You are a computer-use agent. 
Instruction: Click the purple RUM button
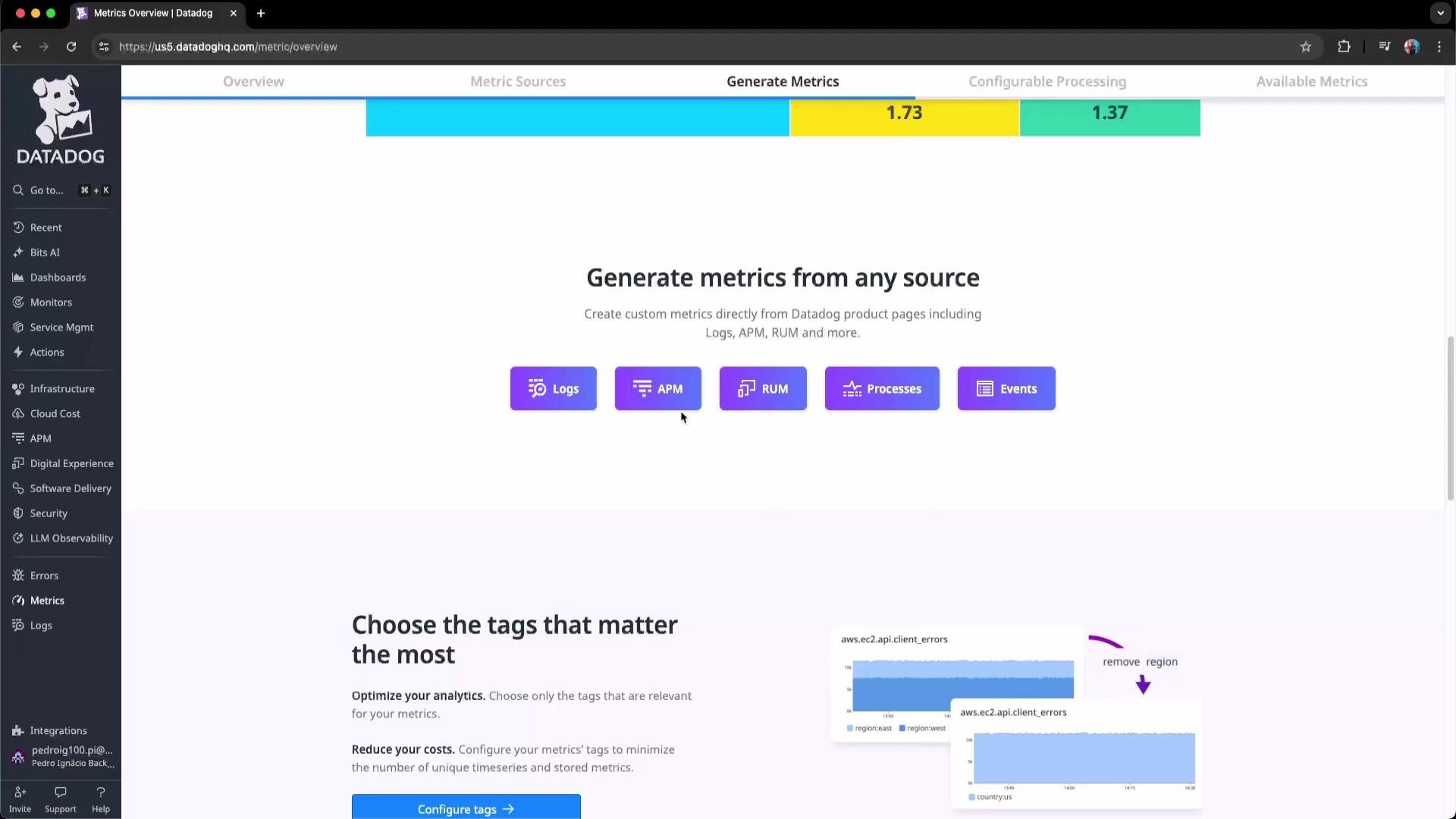pos(763,389)
